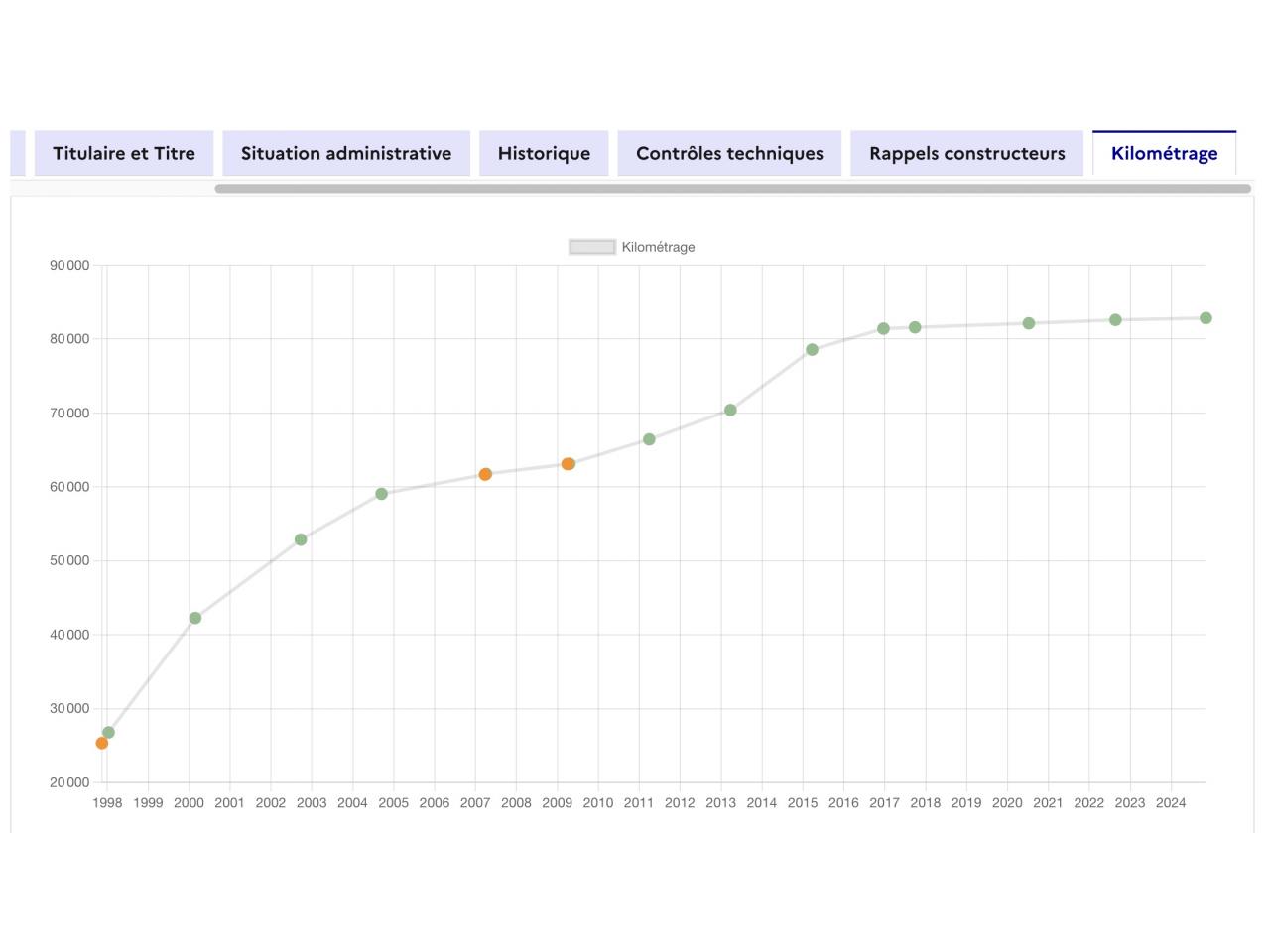Click the 2024 x-axis label
This screenshot has height=952, width=1270.
[1171, 802]
